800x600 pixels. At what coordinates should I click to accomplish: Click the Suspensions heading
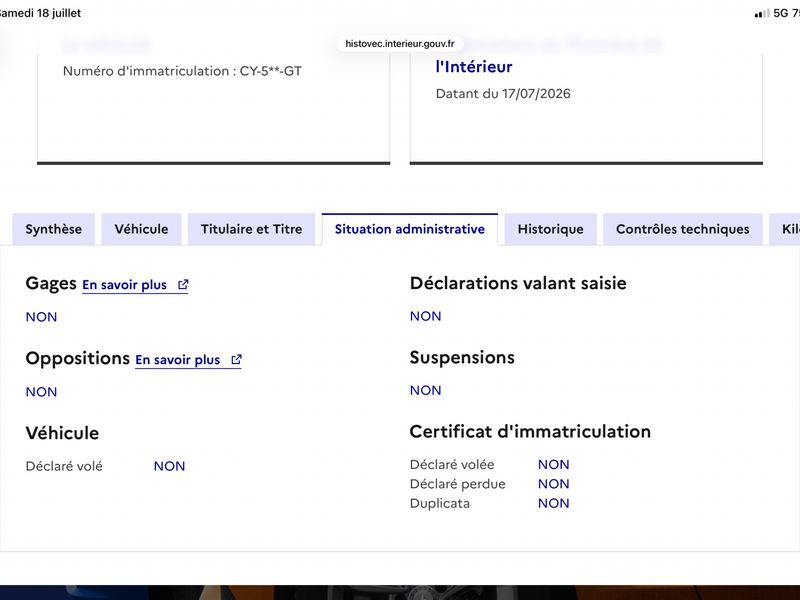462,358
